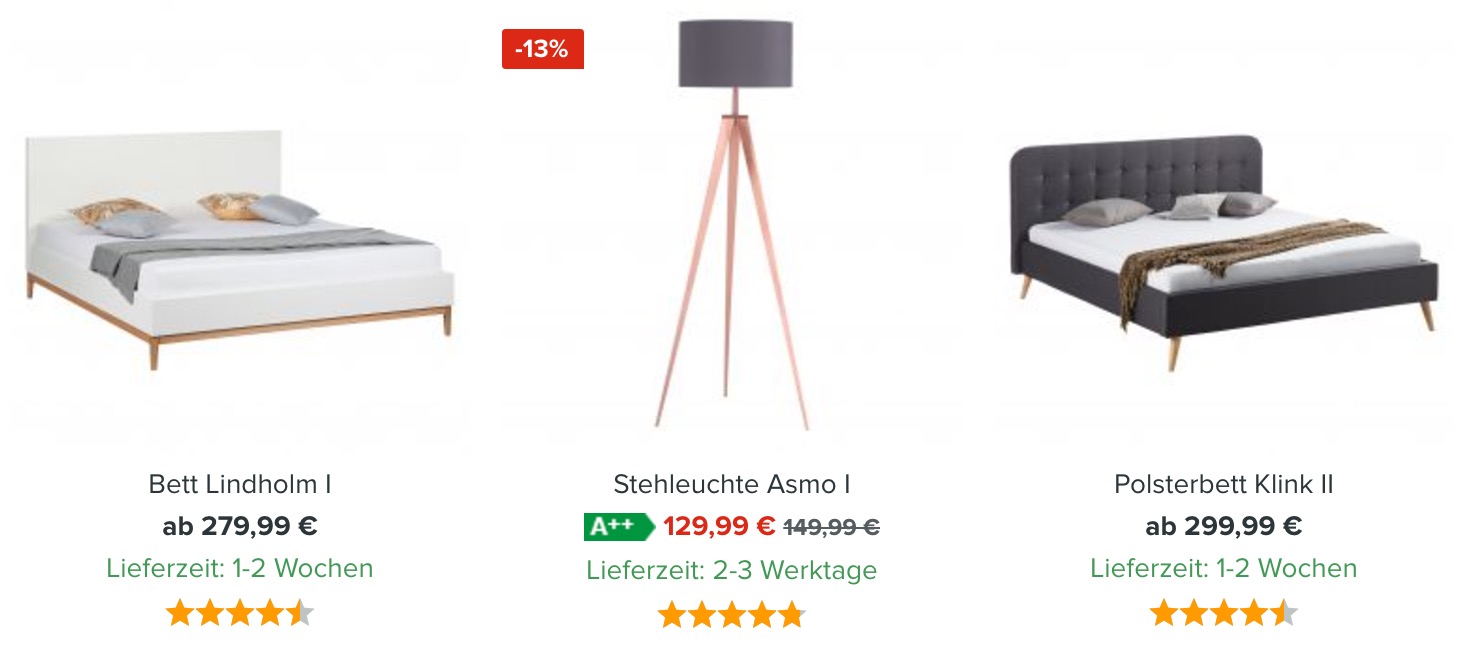1468x650 pixels.
Task: Click the red 129,99 € sale price
Action: (719, 526)
